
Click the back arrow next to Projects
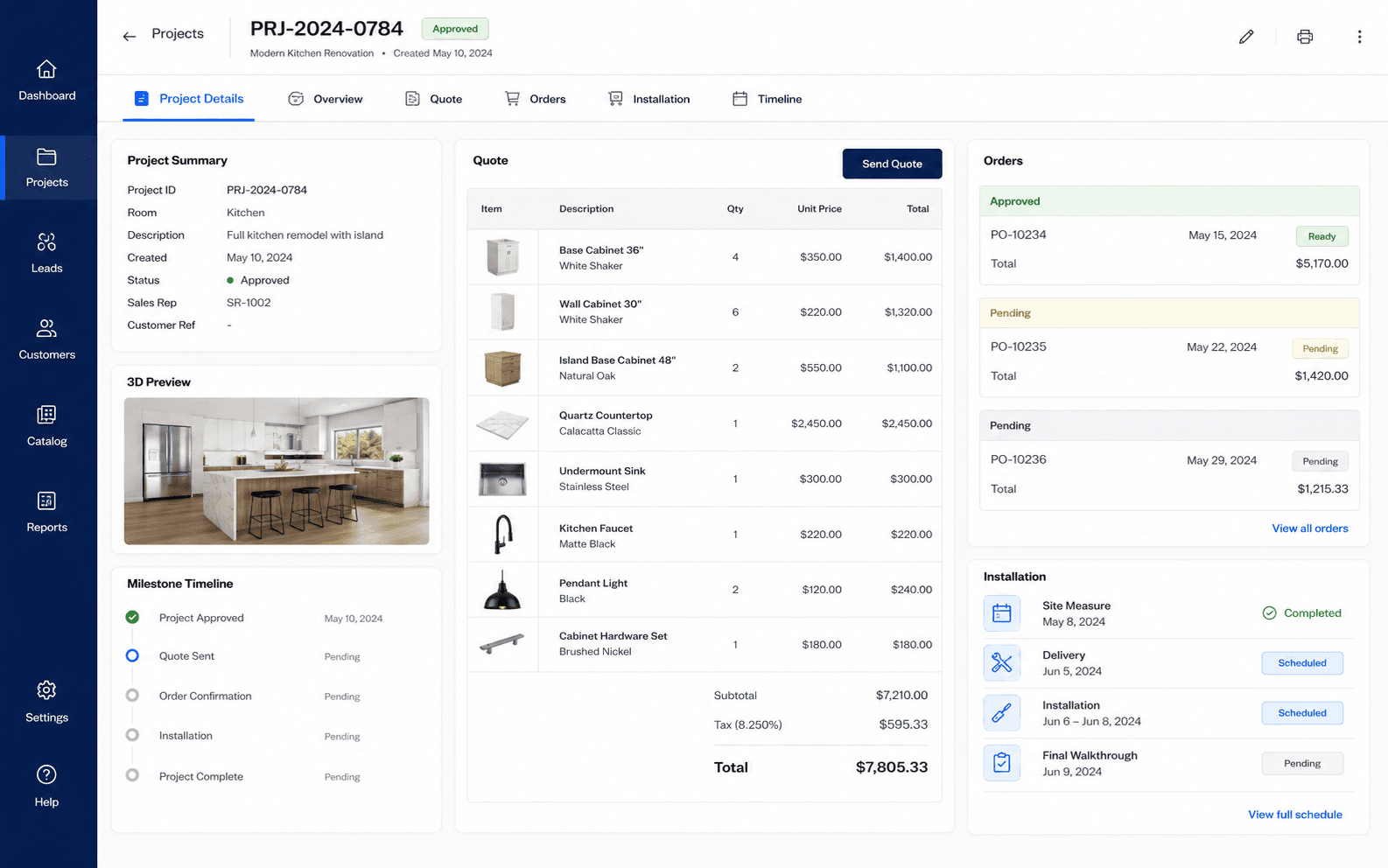click(130, 36)
